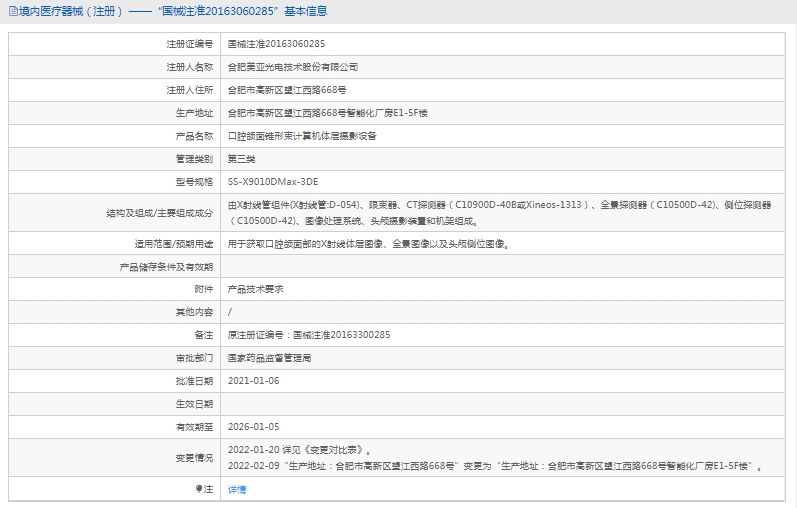
Task: Select remark 原注册证编号：国械注准20163300285
Action: click(x=309, y=335)
